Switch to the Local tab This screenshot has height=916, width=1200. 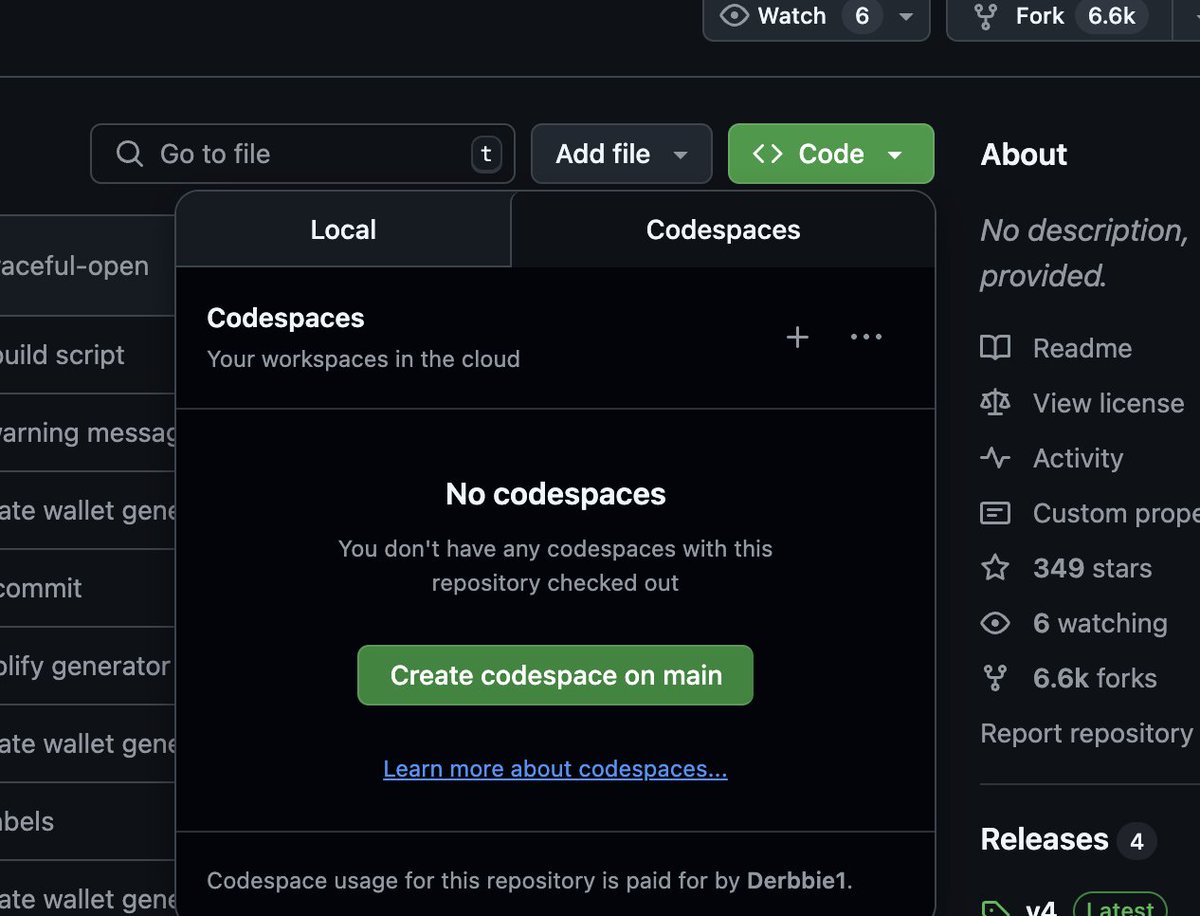(x=343, y=229)
